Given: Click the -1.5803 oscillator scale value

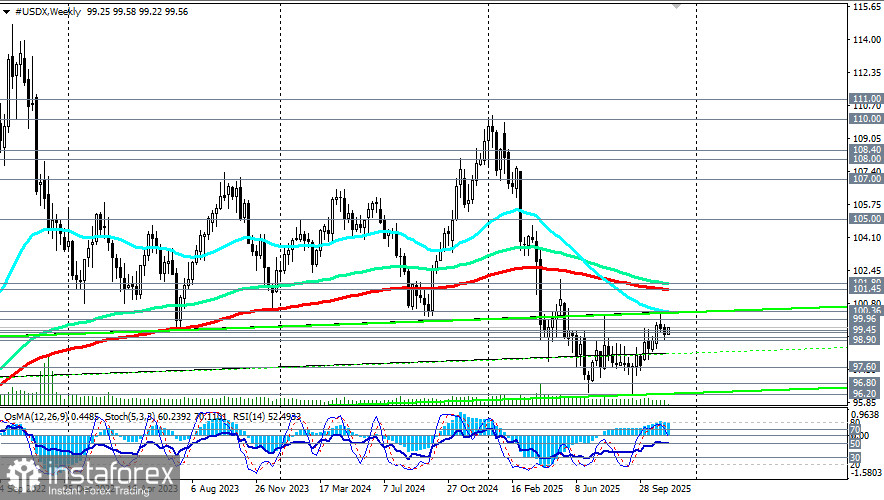Looking at the screenshot, I should pyautogui.click(x=868, y=474).
